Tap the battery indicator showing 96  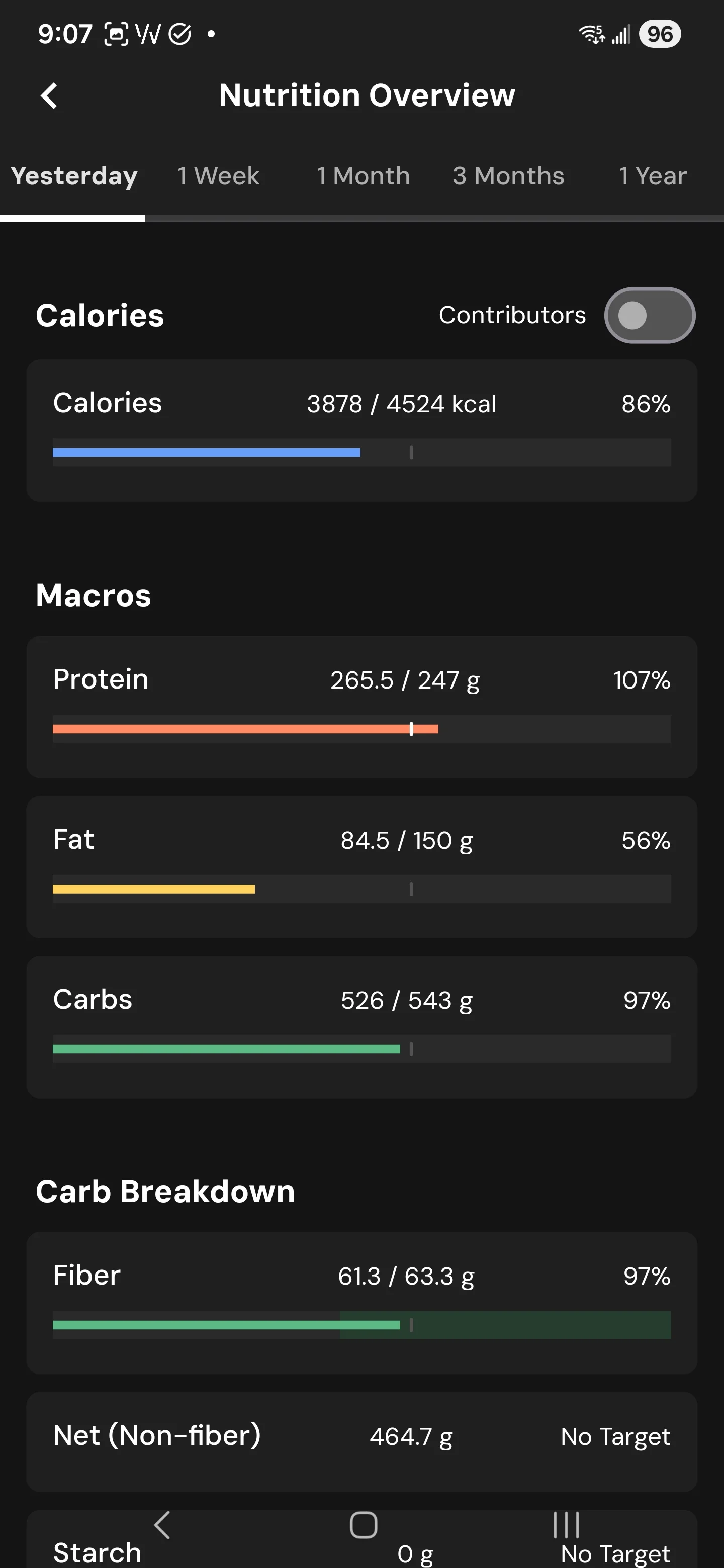click(660, 34)
